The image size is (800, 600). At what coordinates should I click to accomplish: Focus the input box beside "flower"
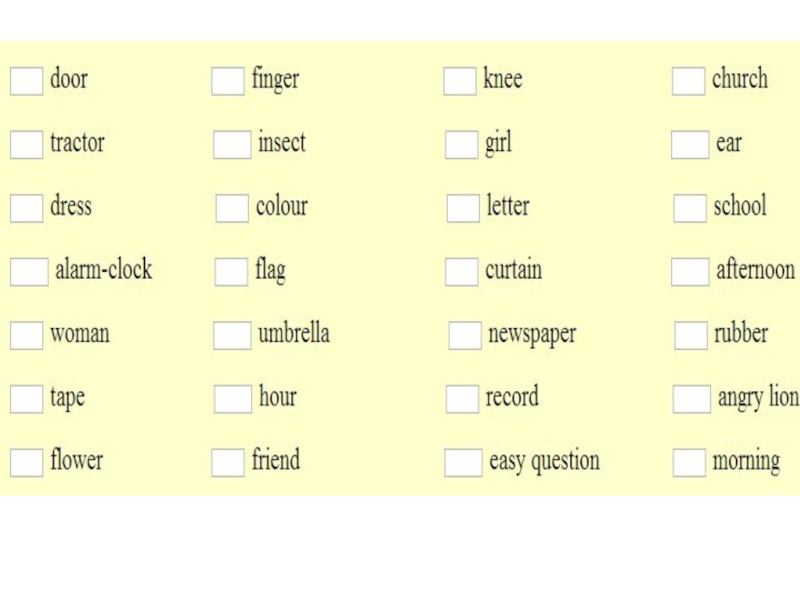click(26, 463)
